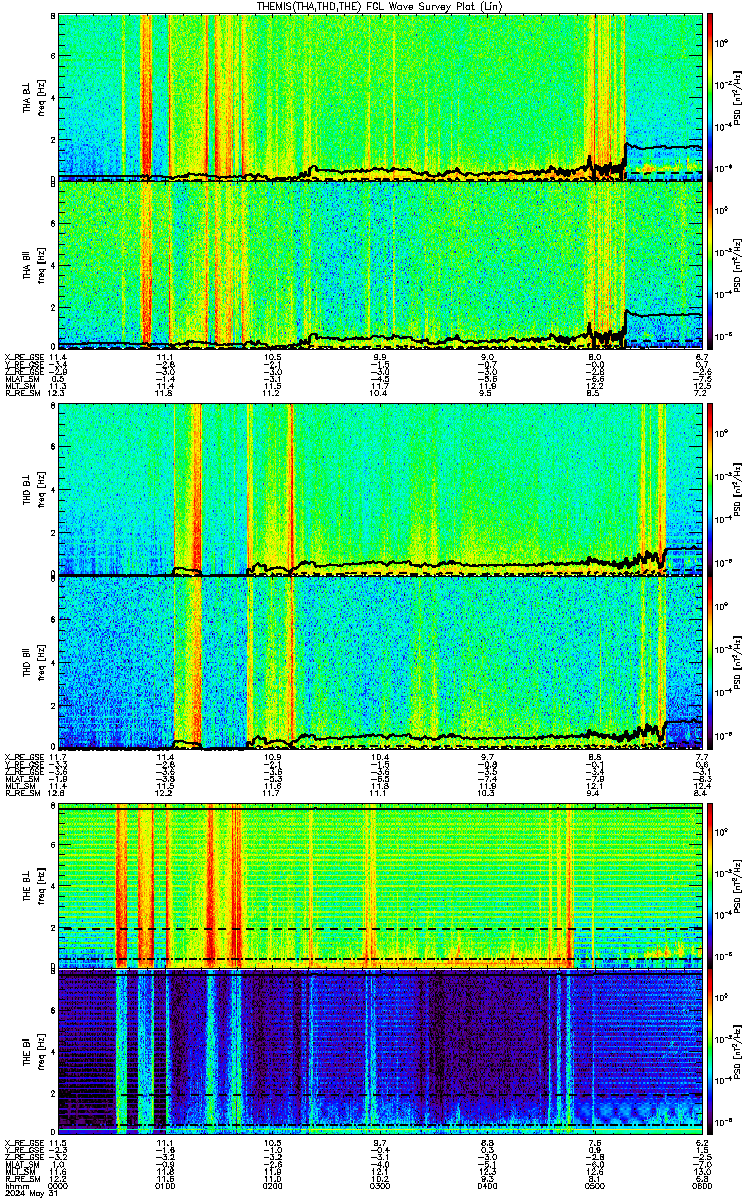750x1200 pixels.
Task: Click the THE BII spectrogram panel
Action: point(381,1052)
